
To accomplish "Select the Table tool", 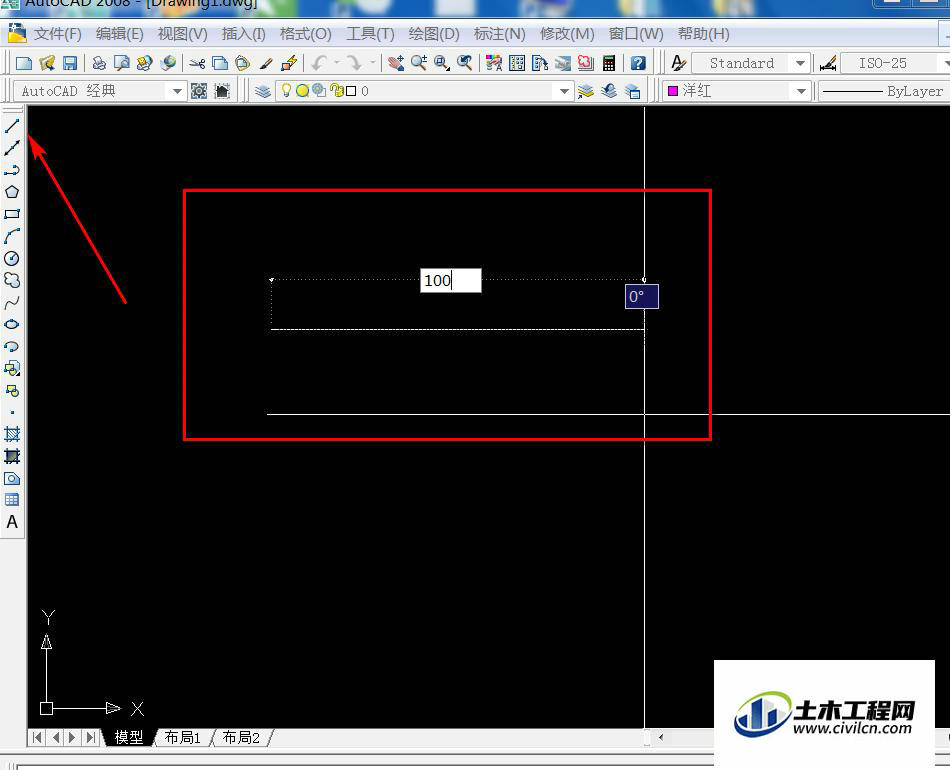I will pos(12,500).
